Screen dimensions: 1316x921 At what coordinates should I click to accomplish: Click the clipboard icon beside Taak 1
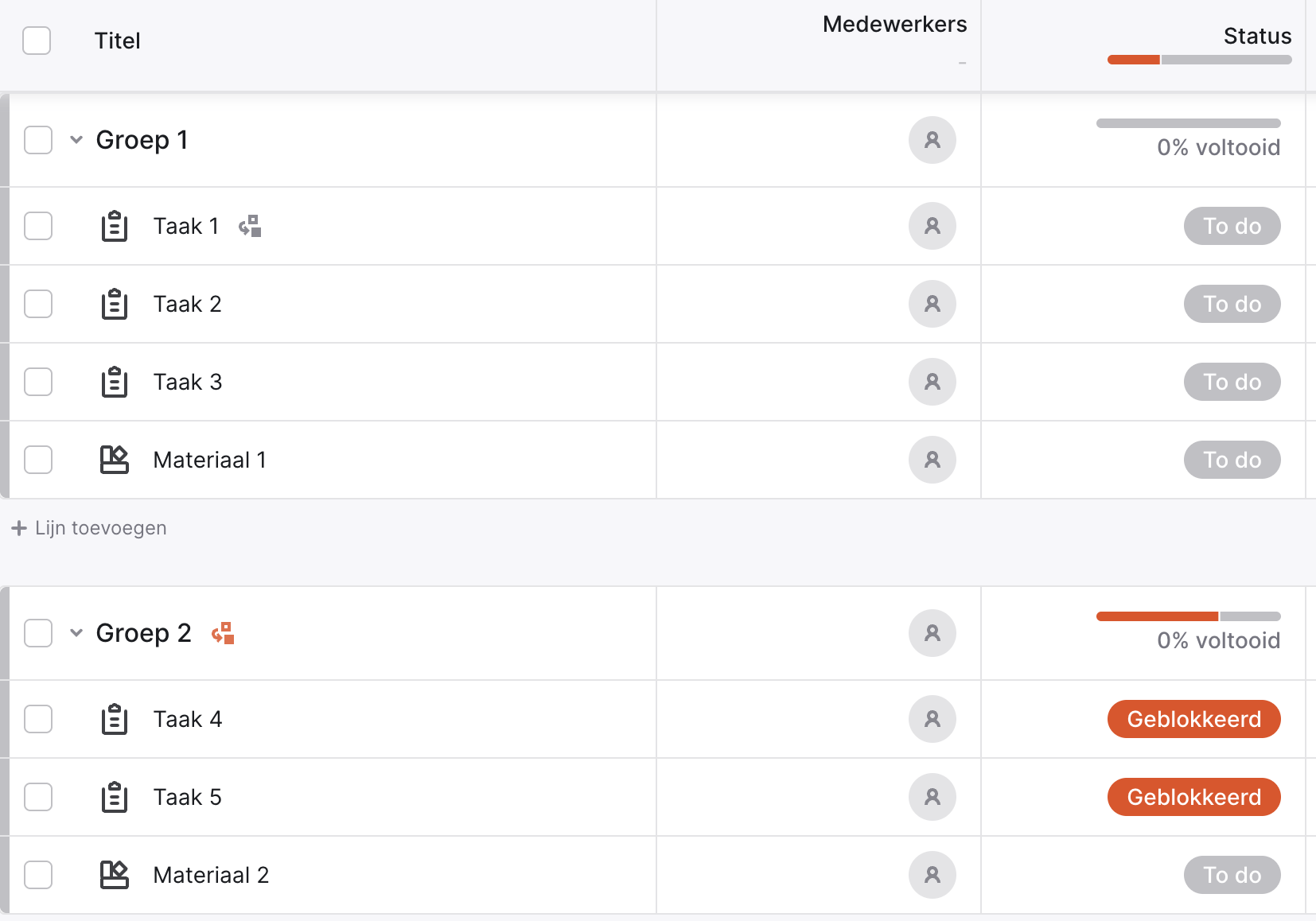[115, 226]
